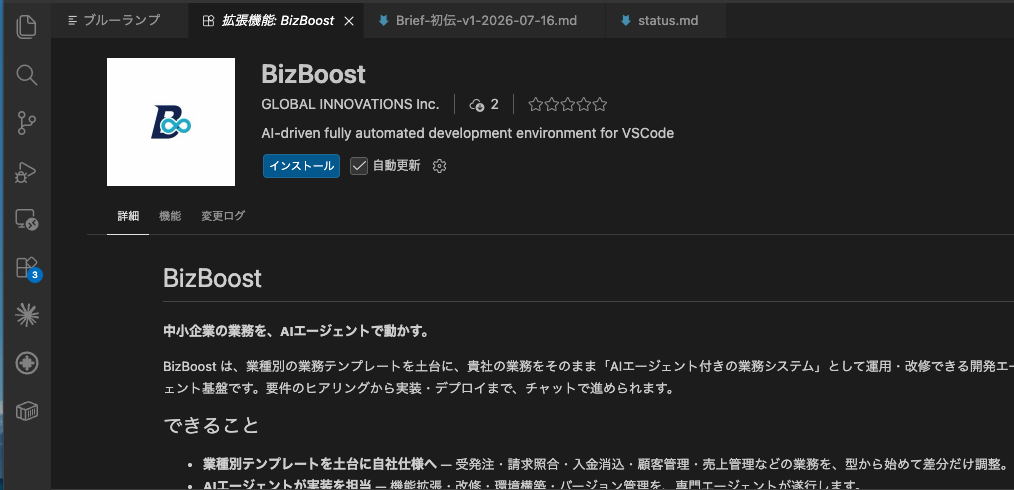
Task: Click the 業種別テンプレートを土台に自社仕様へ bullet
Action: (320, 464)
